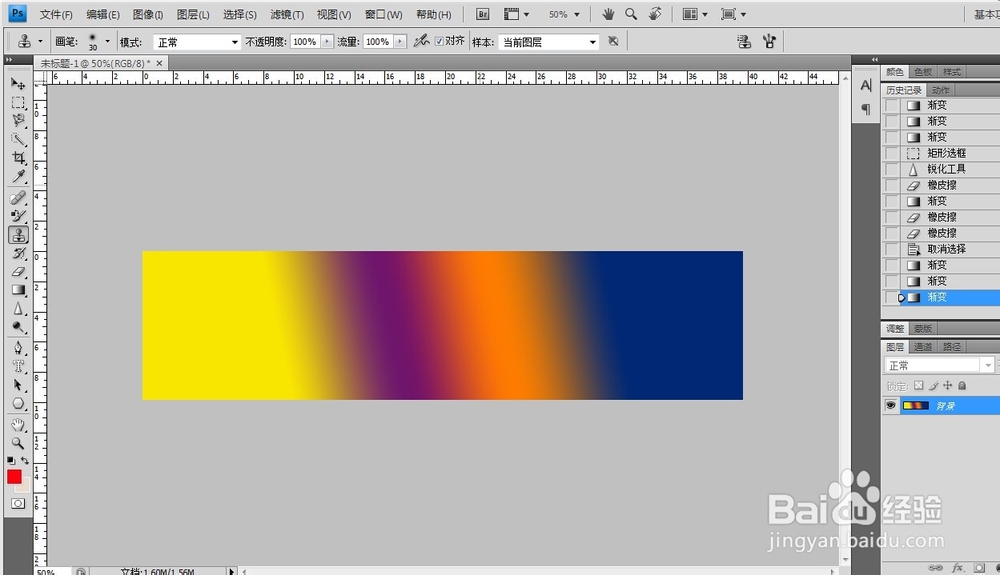1000x575 pixels.
Task: Open the 样本 sample dropdown
Action: (548, 42)
